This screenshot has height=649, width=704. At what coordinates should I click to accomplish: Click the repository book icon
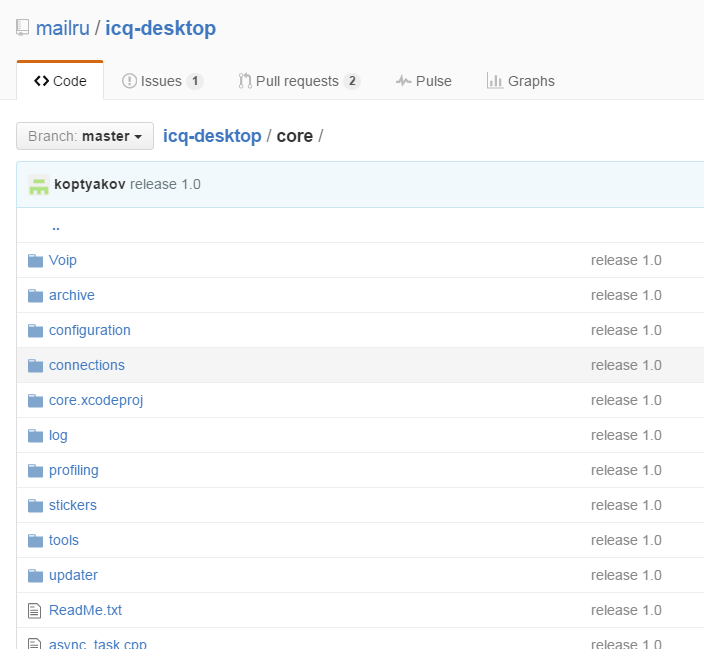[23, 28]
